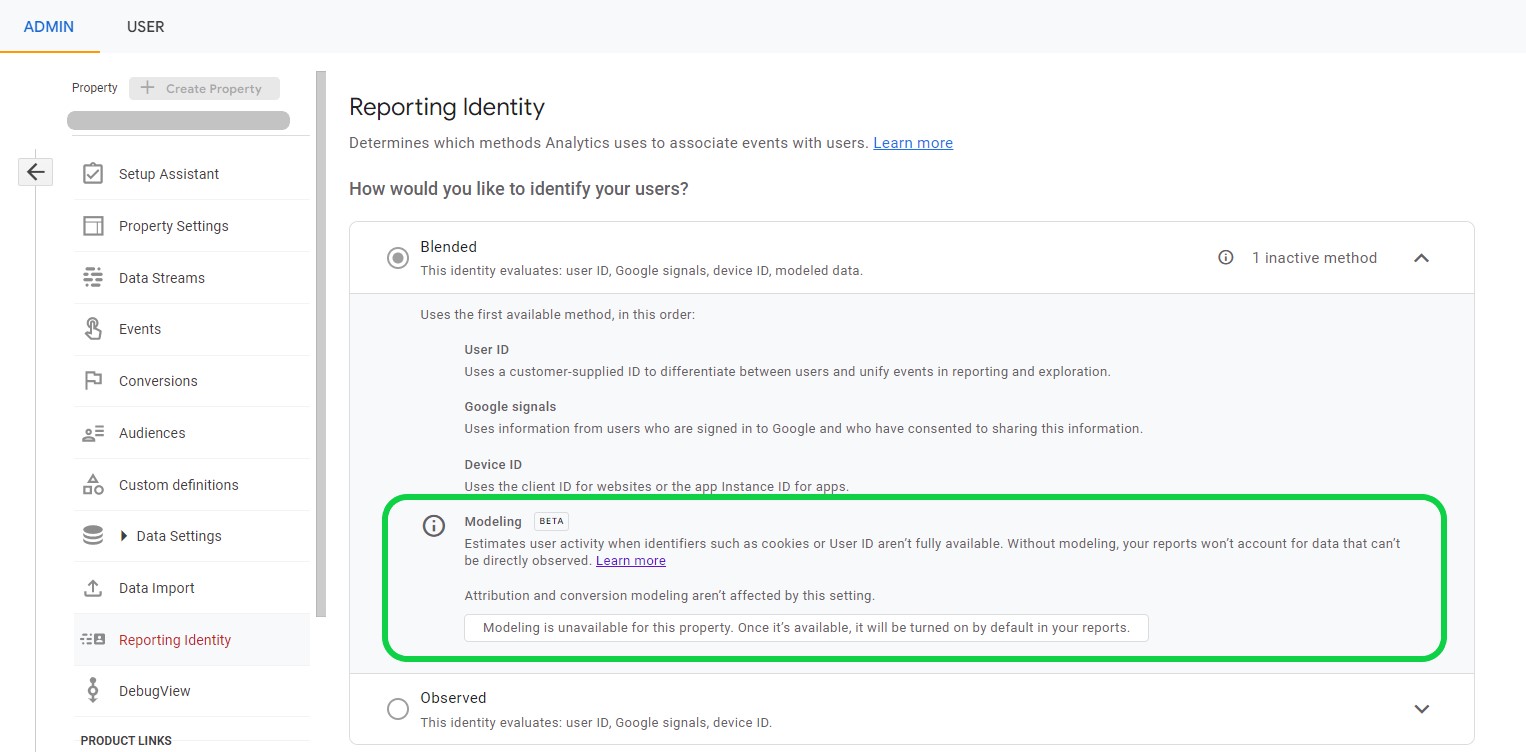1526x752 pixels.
Task: Click the DebugView icon in sidebar
Action: (93, 691)
